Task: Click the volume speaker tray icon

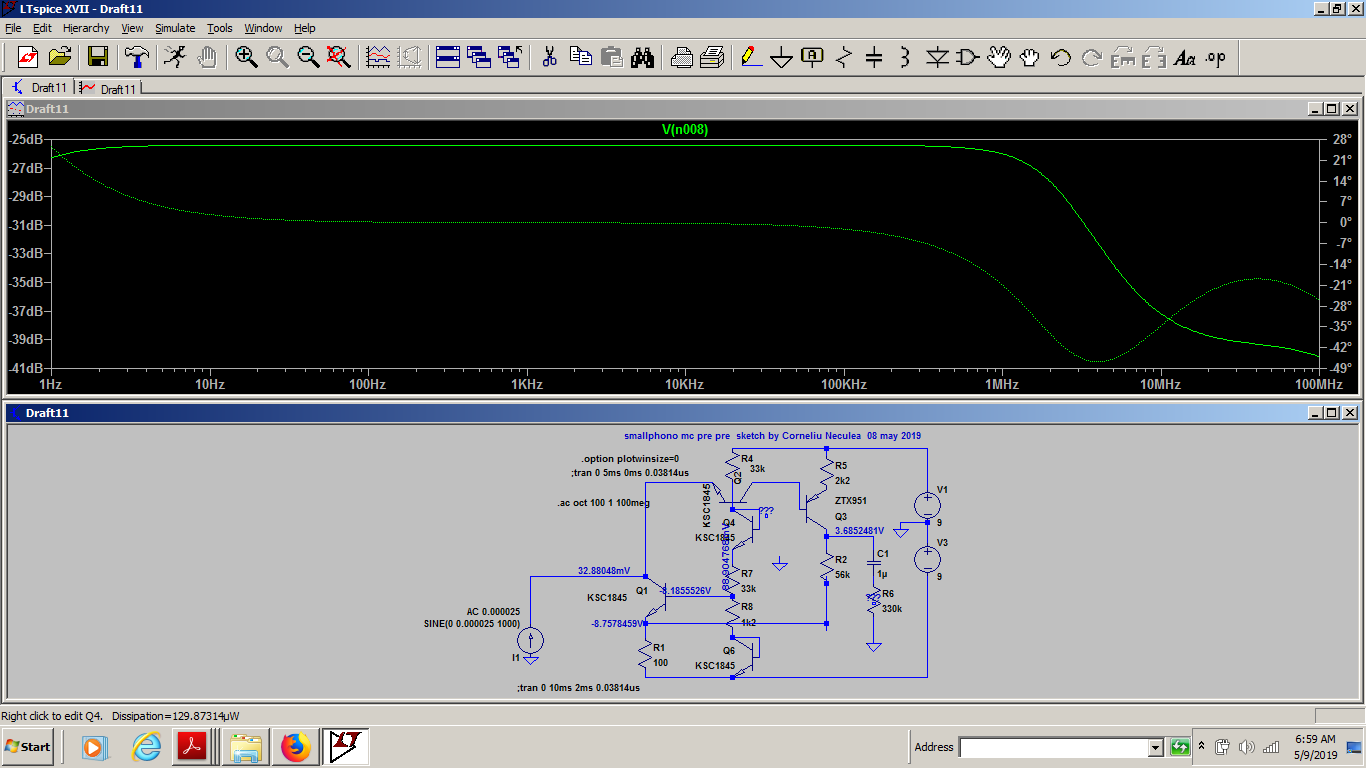Action: tap(1246, 747)
